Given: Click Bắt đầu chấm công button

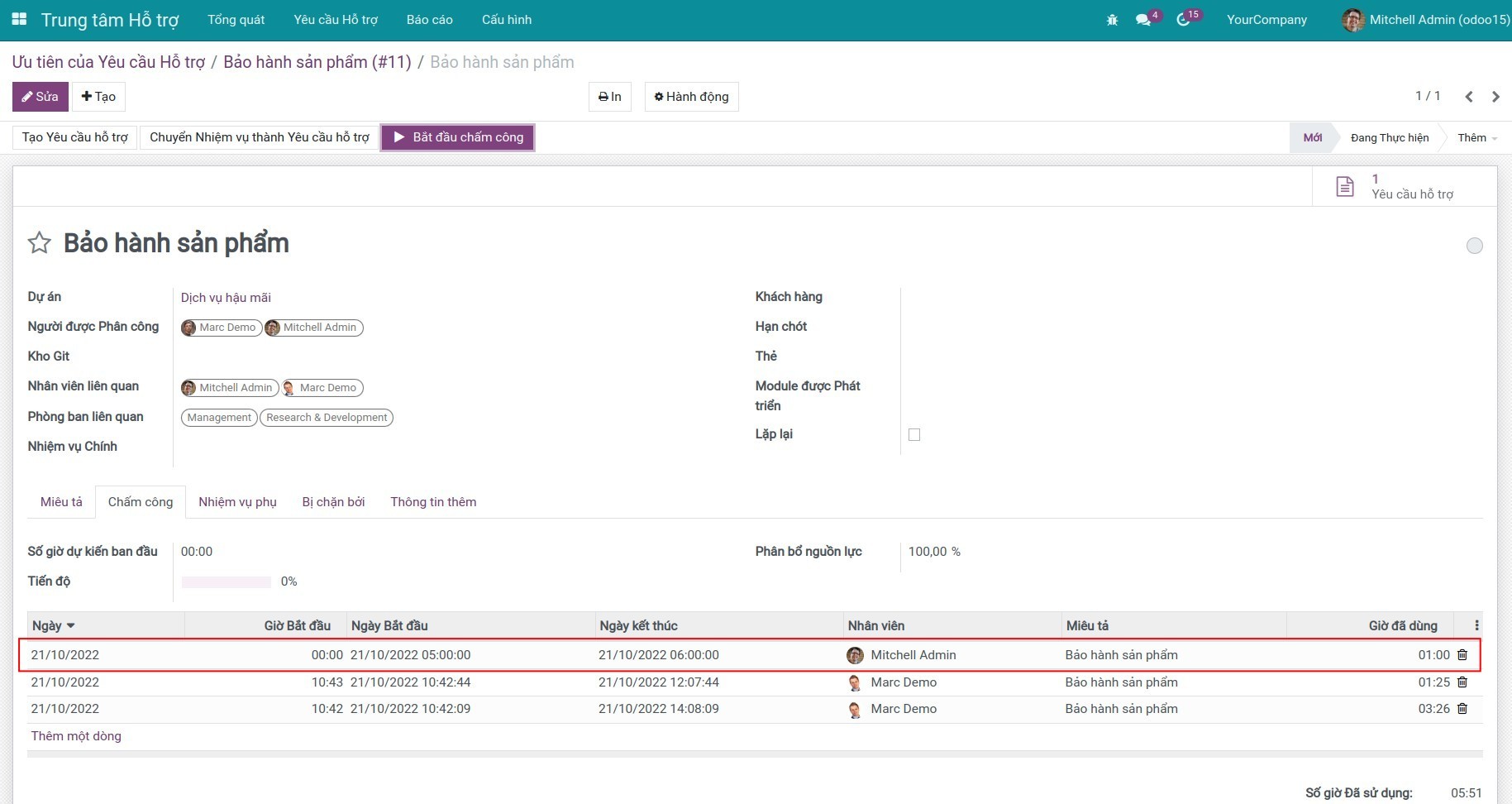Looking at the screenshot, I should tap(458, 137).
